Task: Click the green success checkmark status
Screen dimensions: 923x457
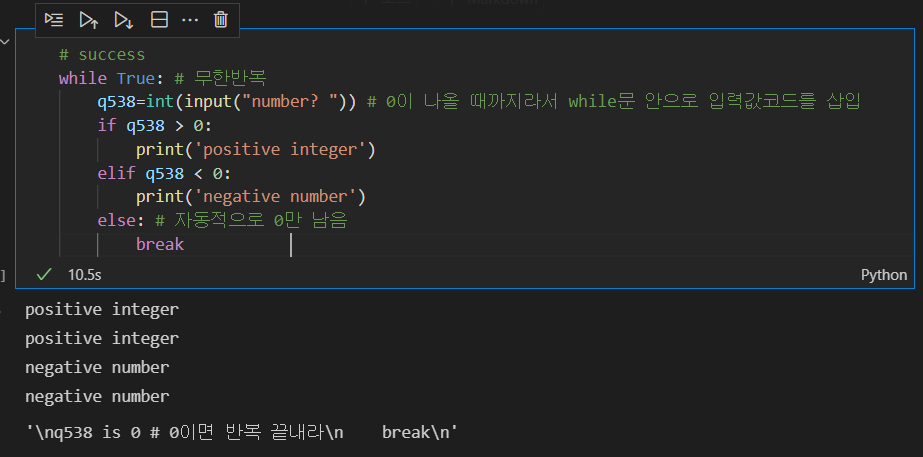Action: click(43, 274)
